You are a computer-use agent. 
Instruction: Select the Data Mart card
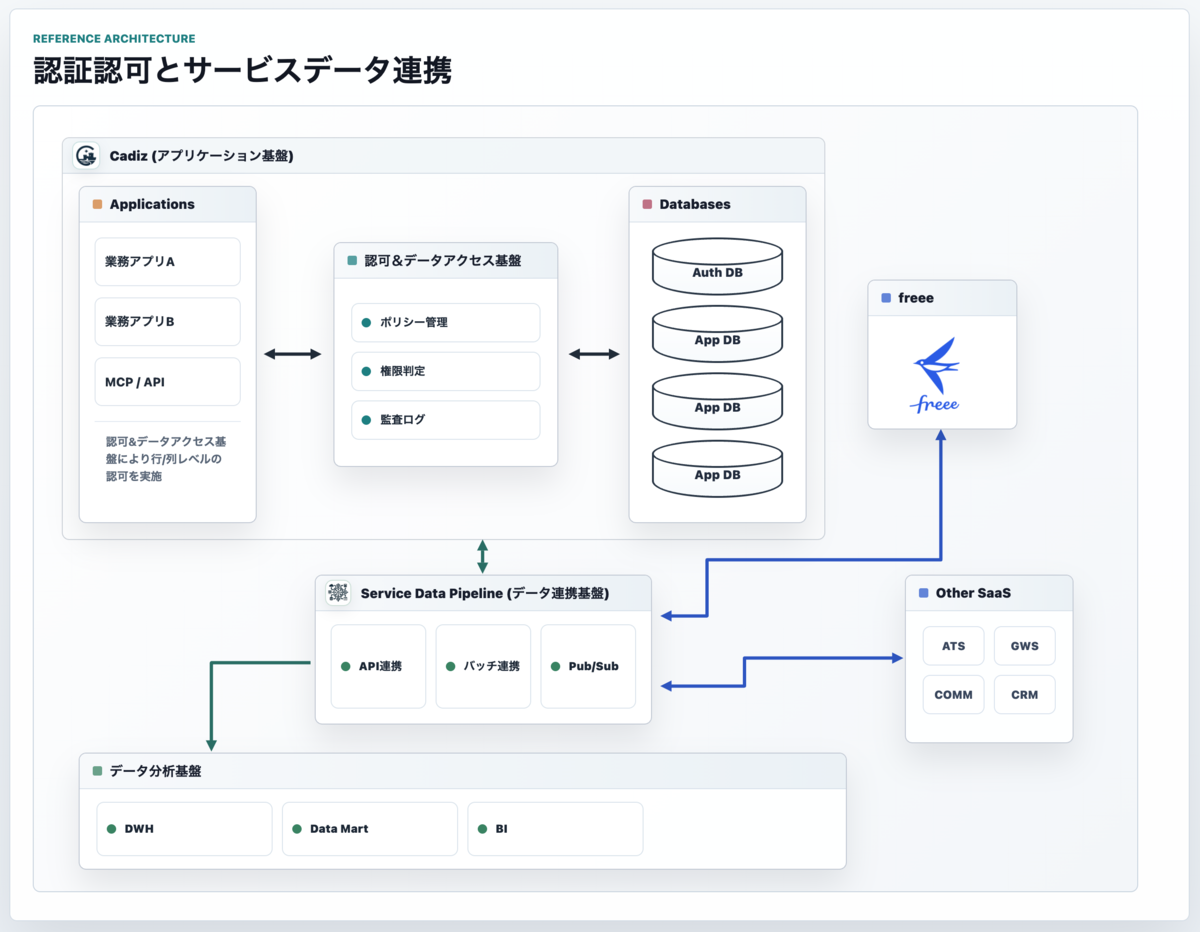point(370,829)
